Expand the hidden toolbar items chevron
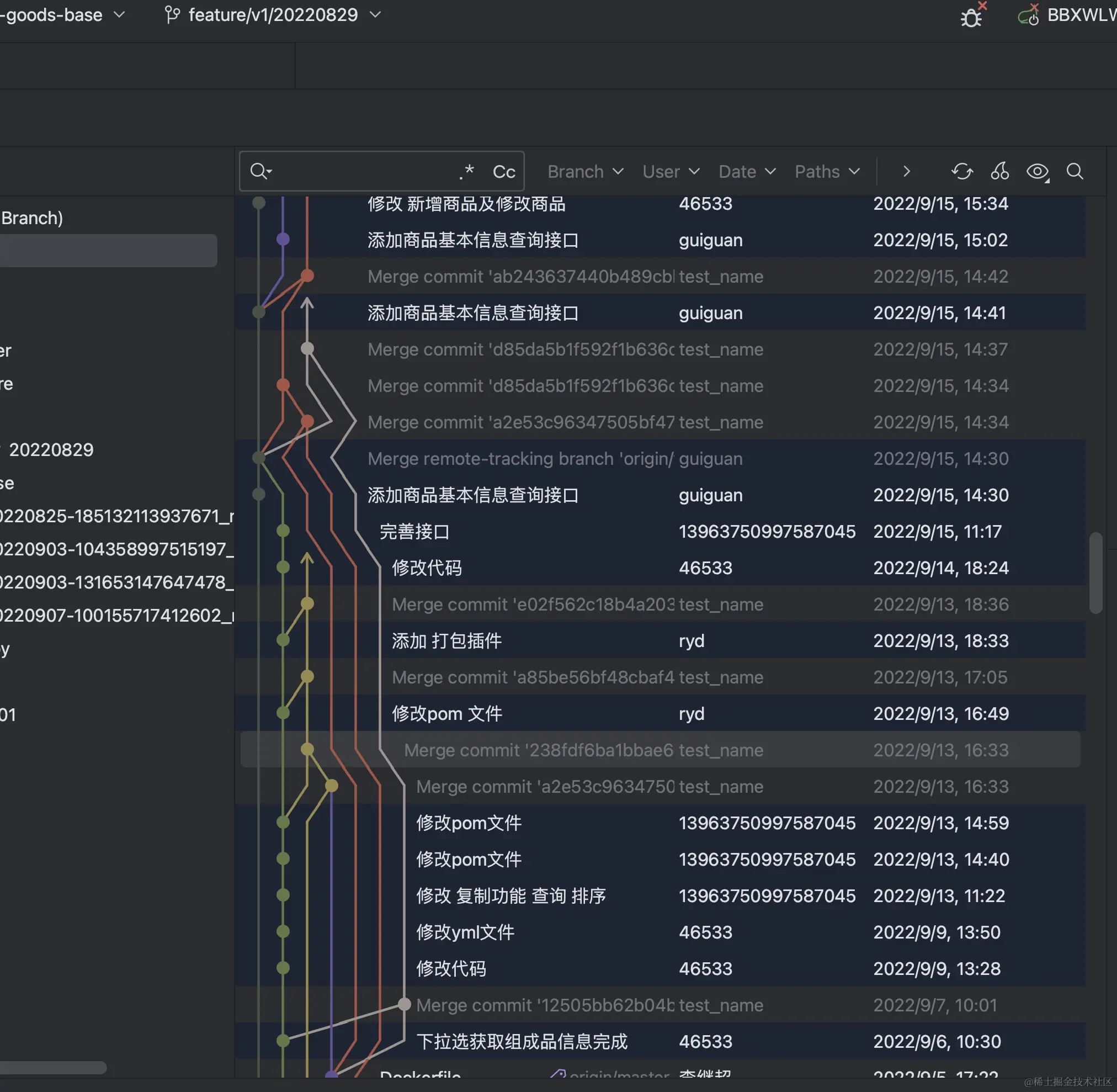Screen dimensions: 1117x1092 click(x=906, y=172)
